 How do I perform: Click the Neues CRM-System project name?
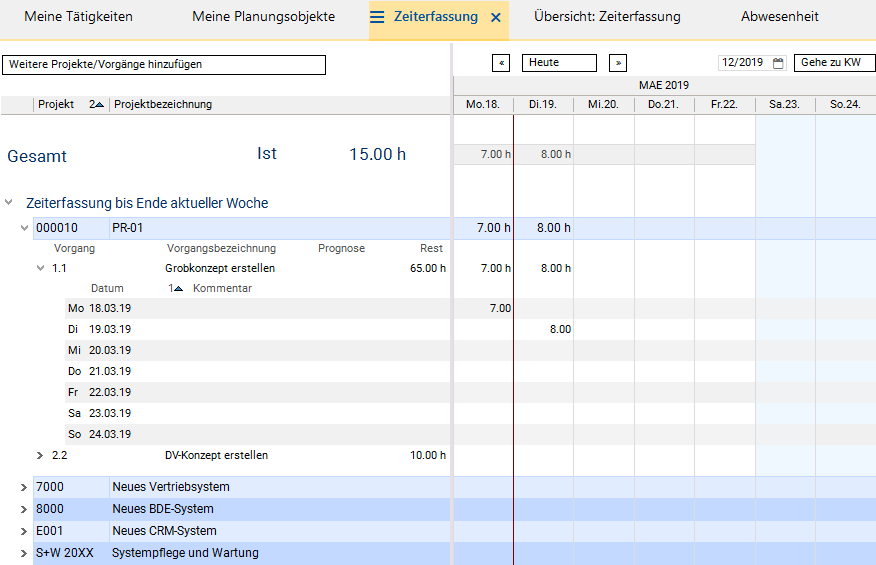pos(164,531)
